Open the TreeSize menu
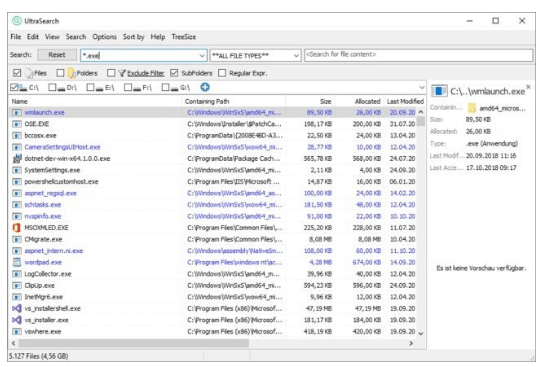541x367 pixels. coord(184,37)
